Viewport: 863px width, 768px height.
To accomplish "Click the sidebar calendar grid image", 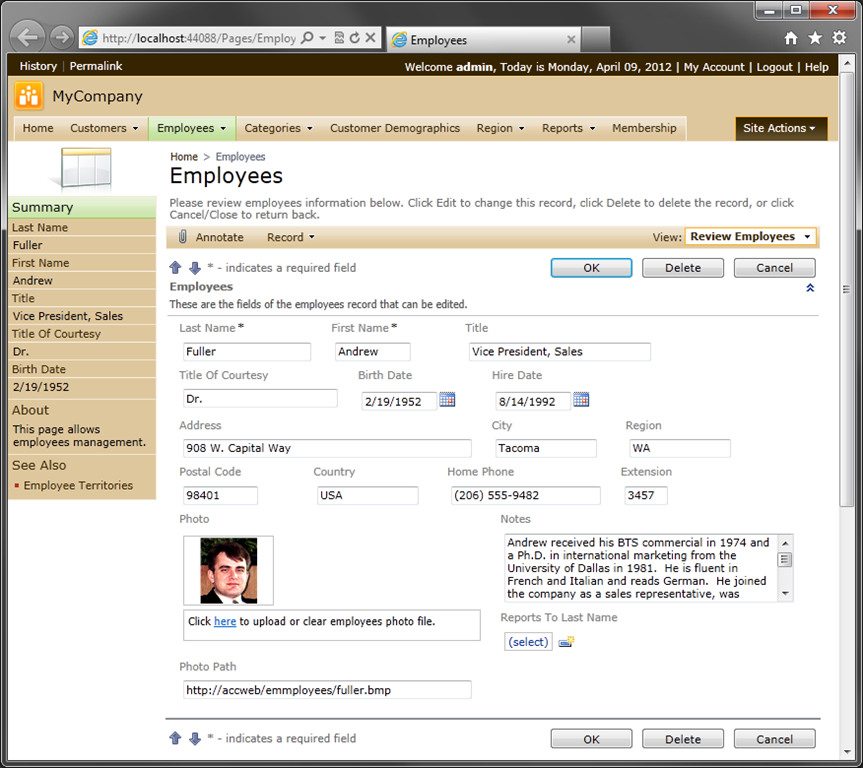I will [x=85, y=168].
